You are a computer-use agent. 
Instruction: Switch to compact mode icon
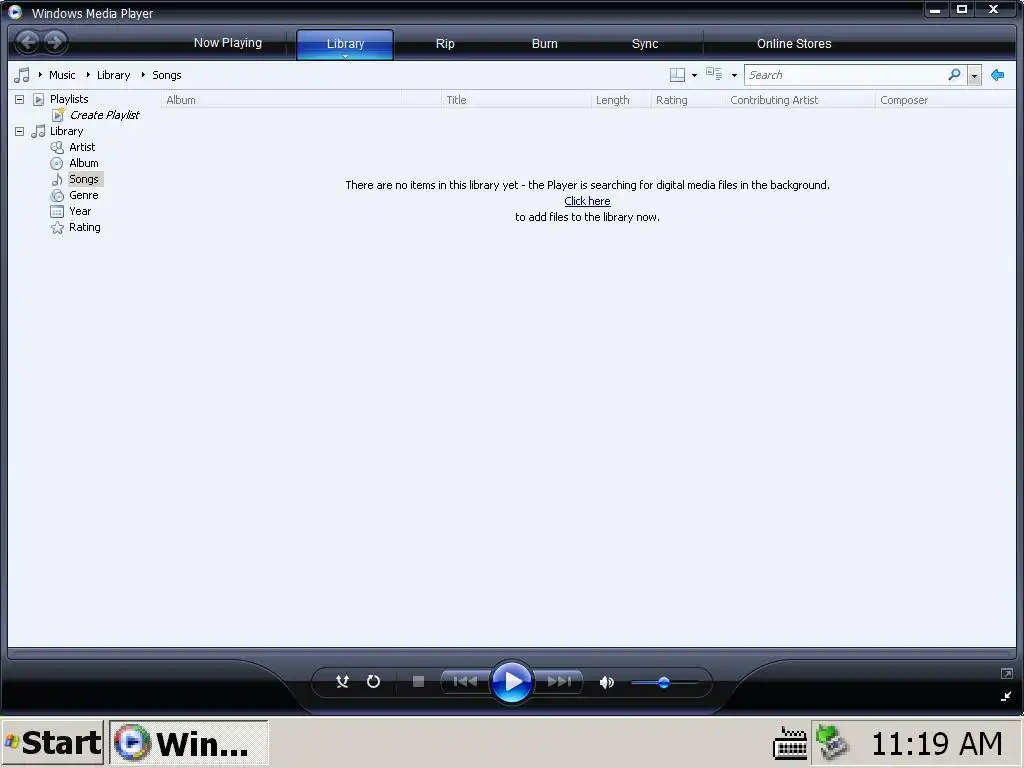(1006, 696)
